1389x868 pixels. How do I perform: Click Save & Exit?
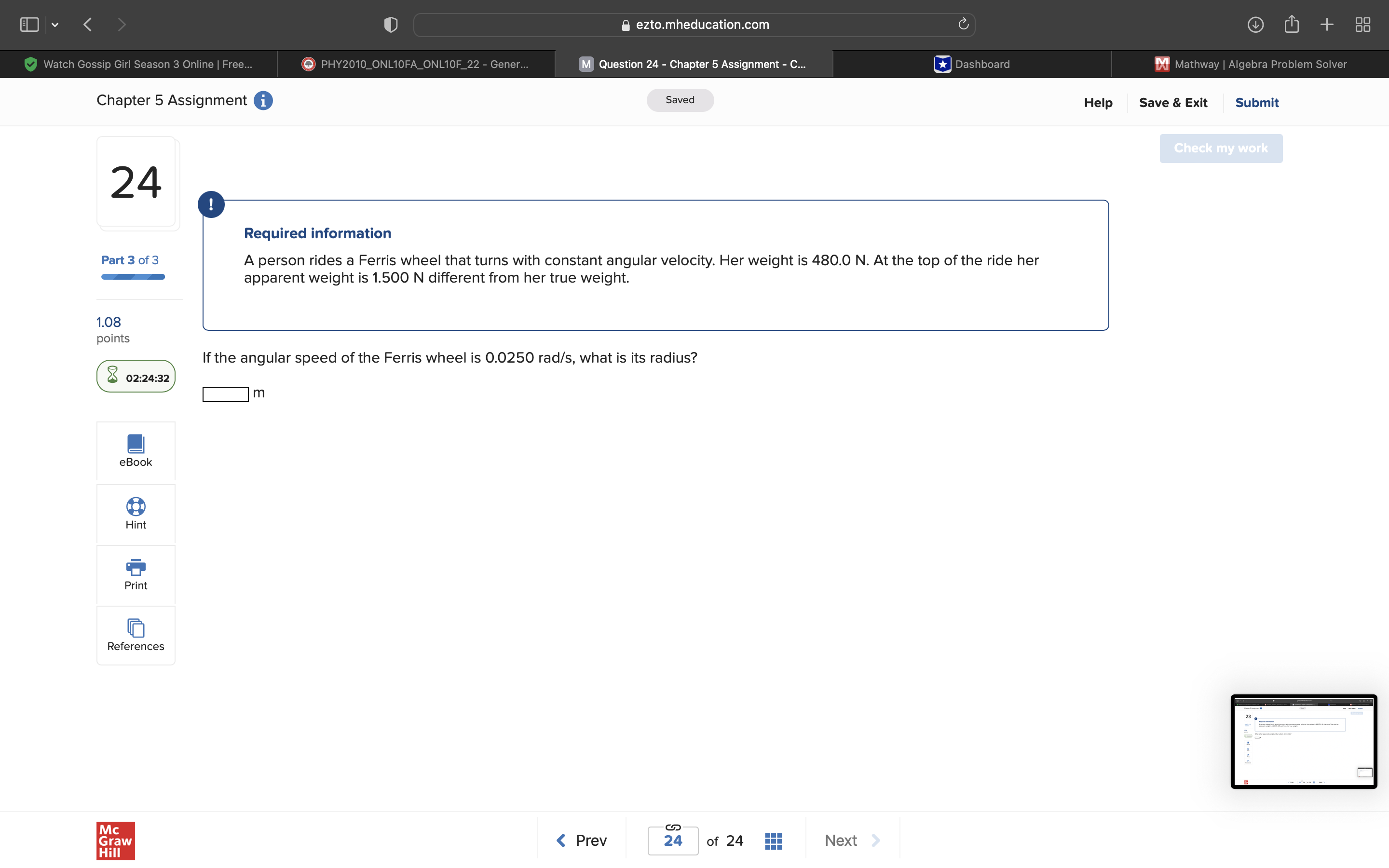pos(1173,102)
